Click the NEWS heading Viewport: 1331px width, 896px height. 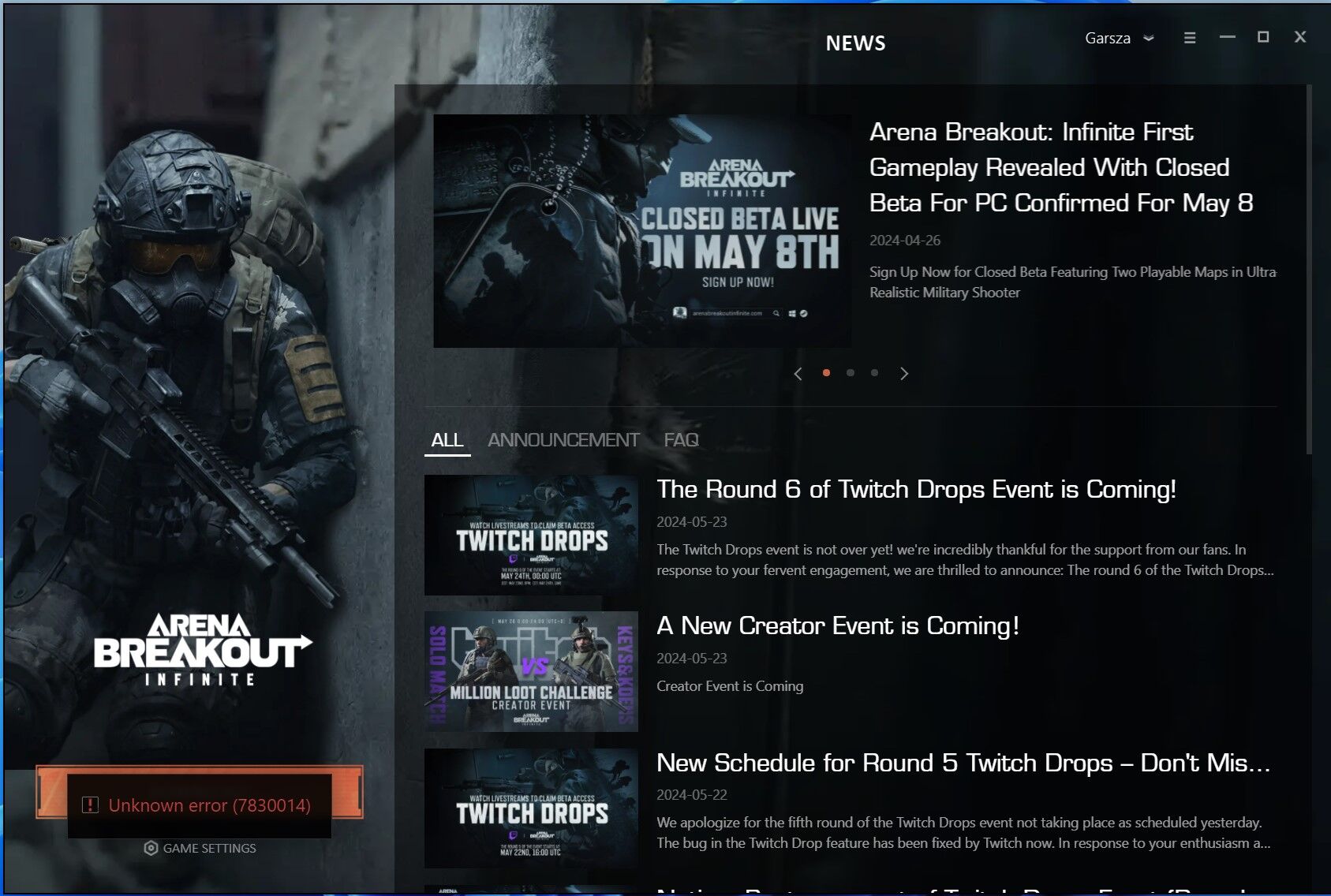click(855, 43)
